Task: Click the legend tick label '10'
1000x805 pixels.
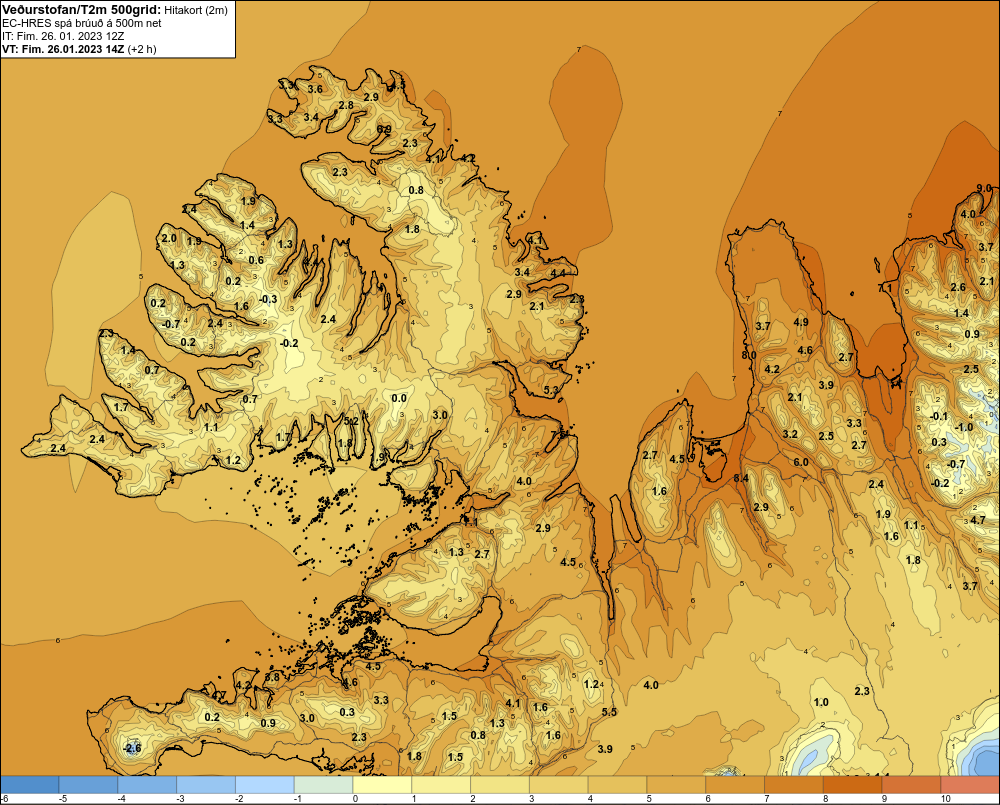Action: point(946,799)
